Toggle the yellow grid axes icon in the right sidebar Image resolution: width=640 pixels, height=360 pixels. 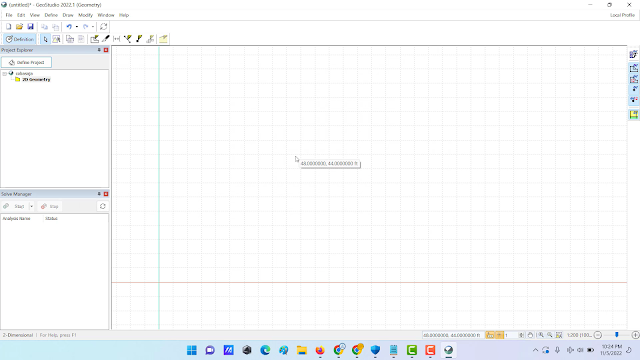tap(633, 115)
